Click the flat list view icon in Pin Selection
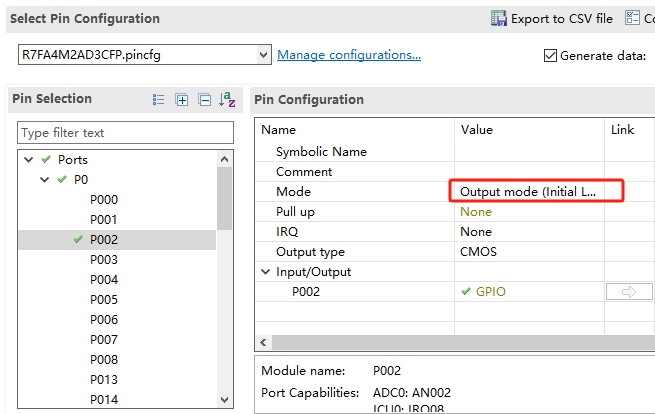655x414 pixels. [x=158, y=100]
